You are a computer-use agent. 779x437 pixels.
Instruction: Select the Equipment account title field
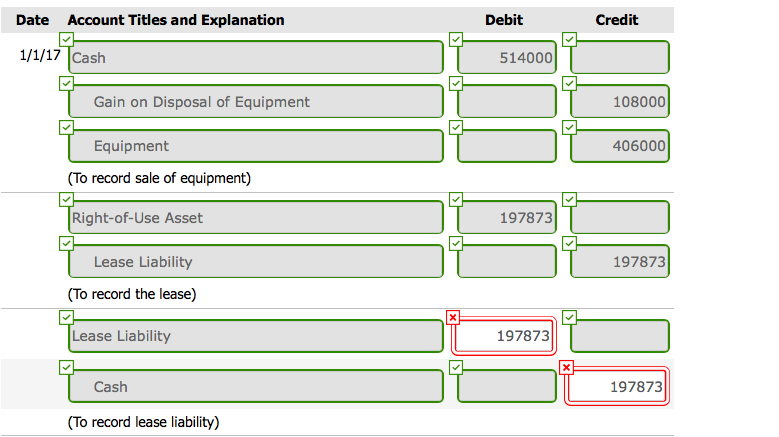pyautogui.click(x=255, y=146)
